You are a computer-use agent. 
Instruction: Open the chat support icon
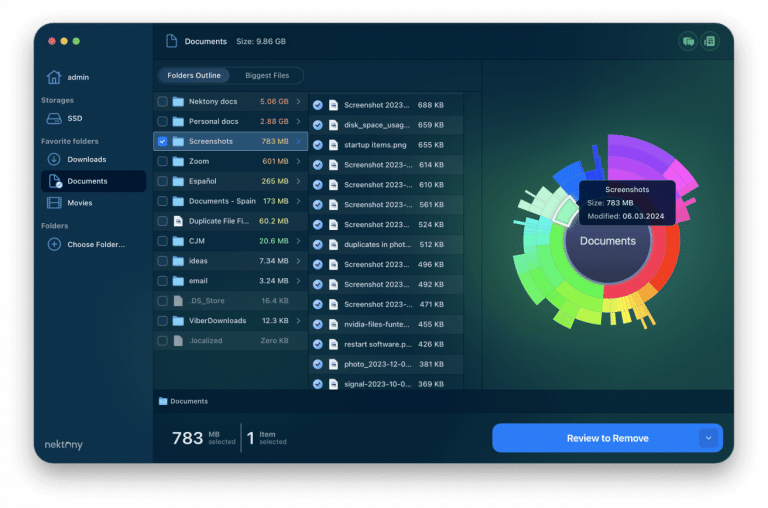[688, 41]
